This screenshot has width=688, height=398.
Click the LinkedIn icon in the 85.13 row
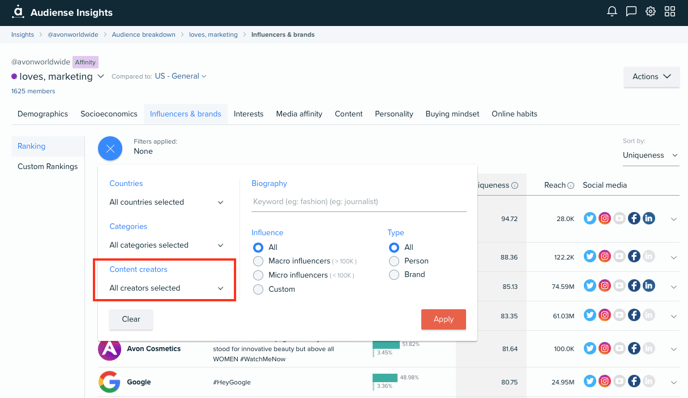point(649,286)
